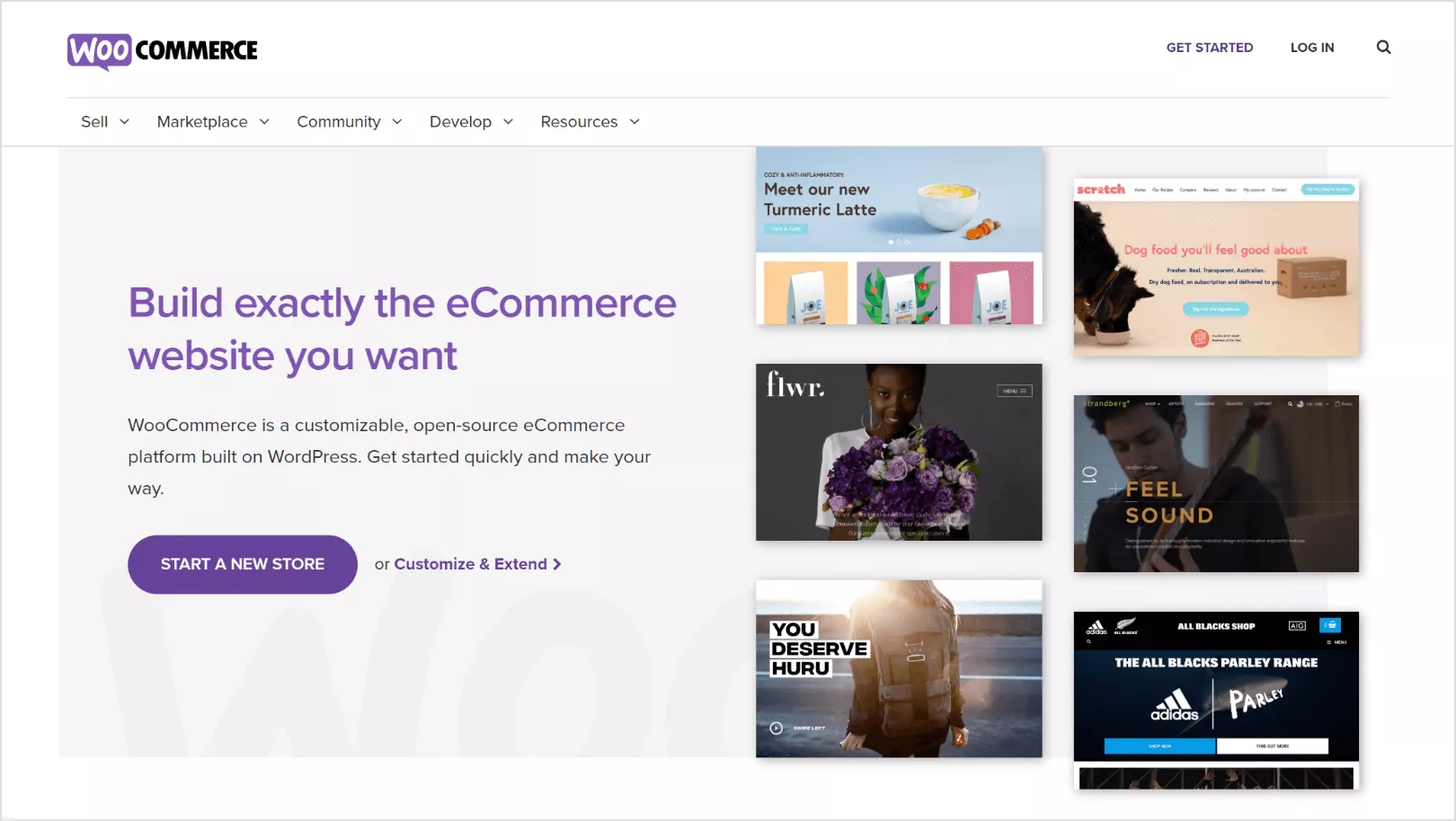Click the START A NEW STORE button
The width and height of the screenshot is (1456, 821).
[243, 564]
